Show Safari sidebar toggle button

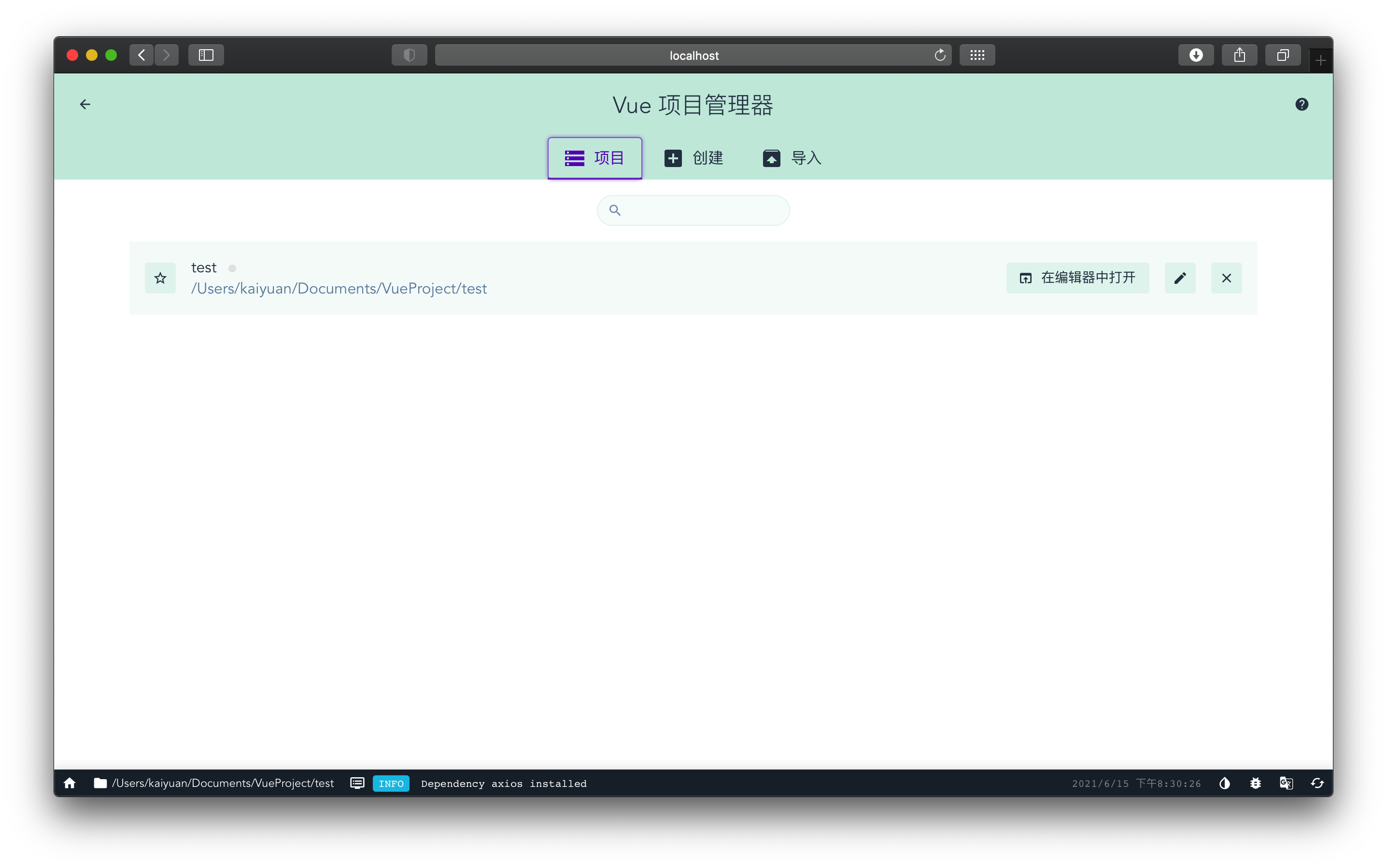tap(206, 55)
